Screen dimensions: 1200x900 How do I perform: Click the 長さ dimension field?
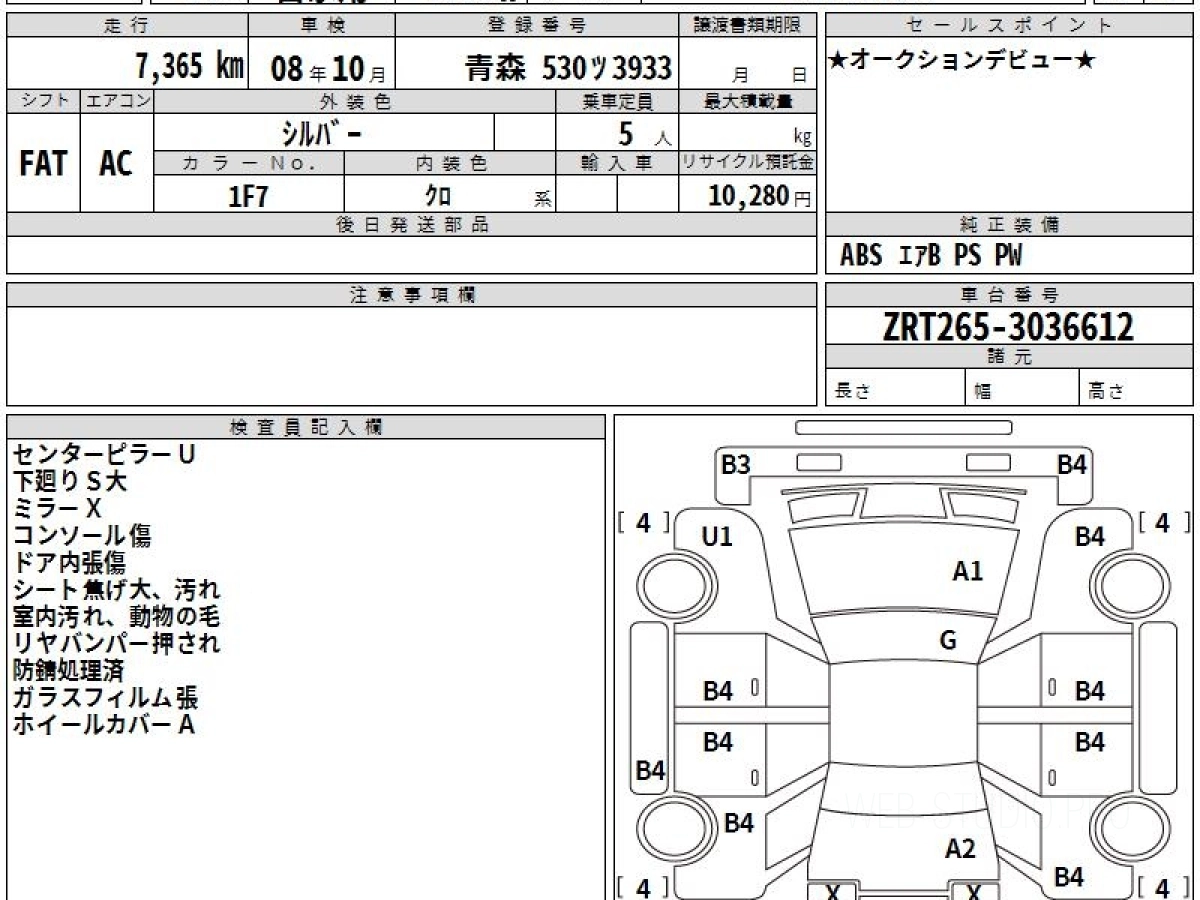pyautogui.click(x=896, y=388)
